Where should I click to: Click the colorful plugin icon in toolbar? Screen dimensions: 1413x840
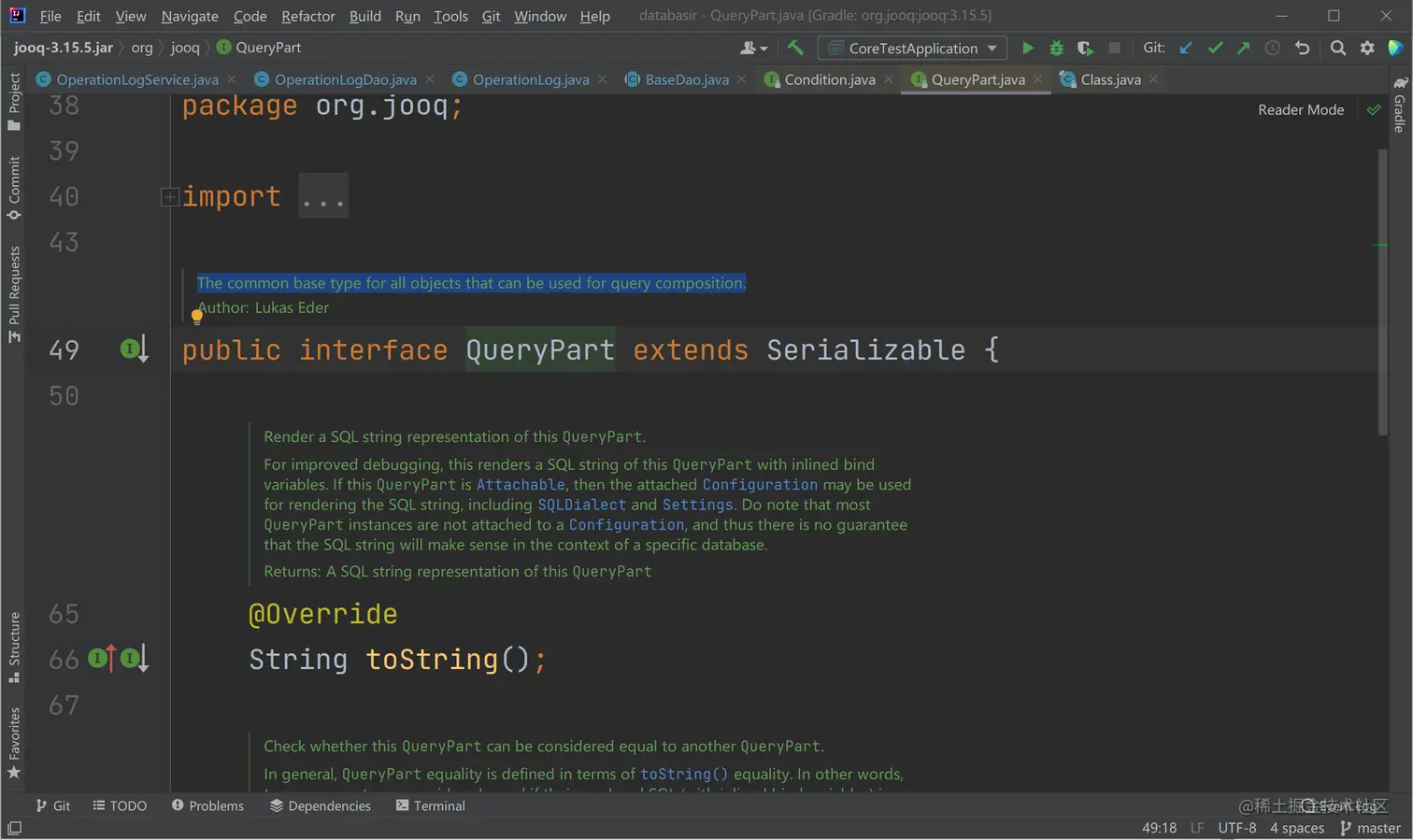(x=1395, y=48)
